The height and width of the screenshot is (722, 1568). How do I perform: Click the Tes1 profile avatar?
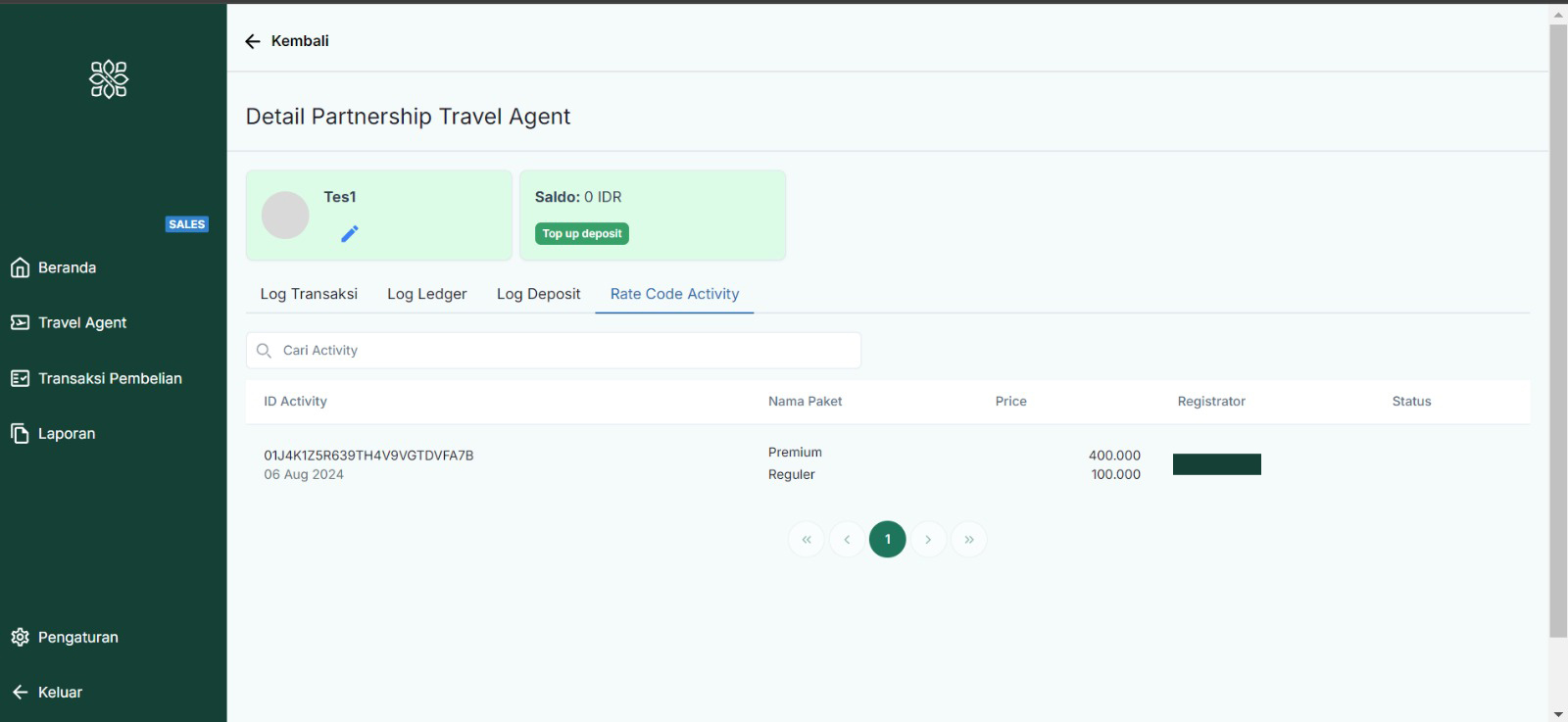[285, 216]
